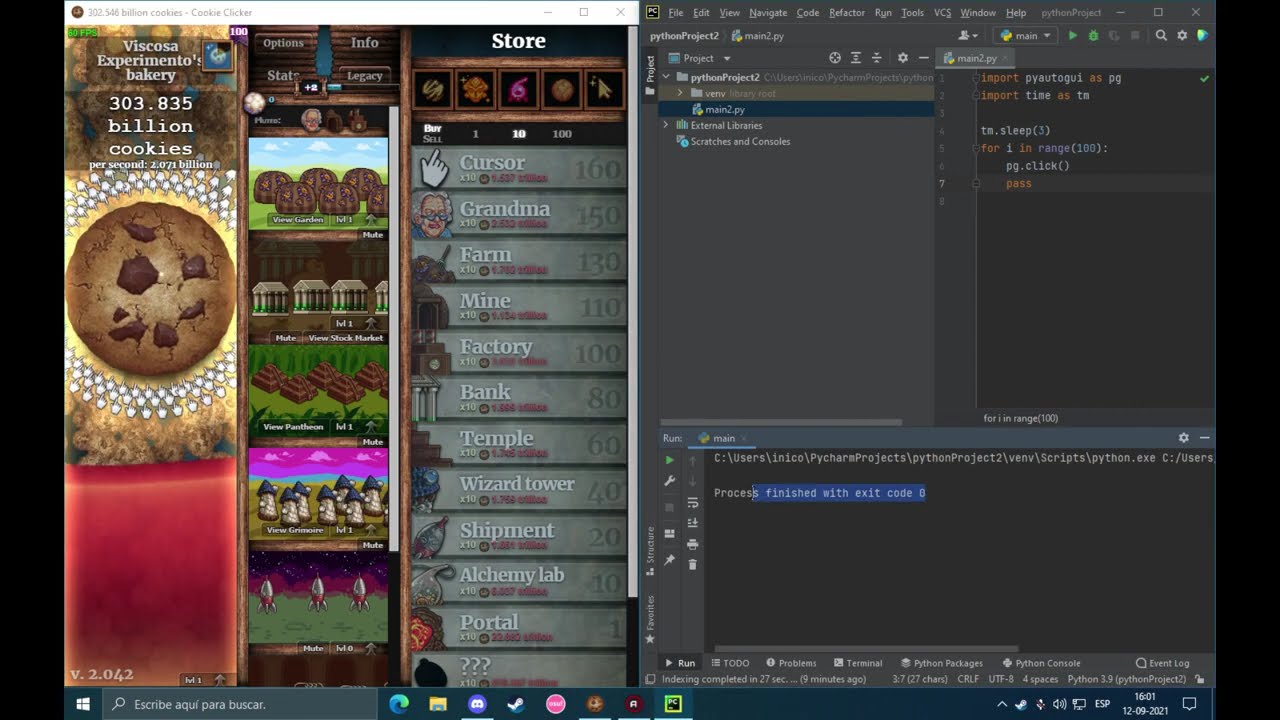Viewport: 1280px width, 720px height.
Task: Set purchase amount to 100
Action: coord(562,134)
